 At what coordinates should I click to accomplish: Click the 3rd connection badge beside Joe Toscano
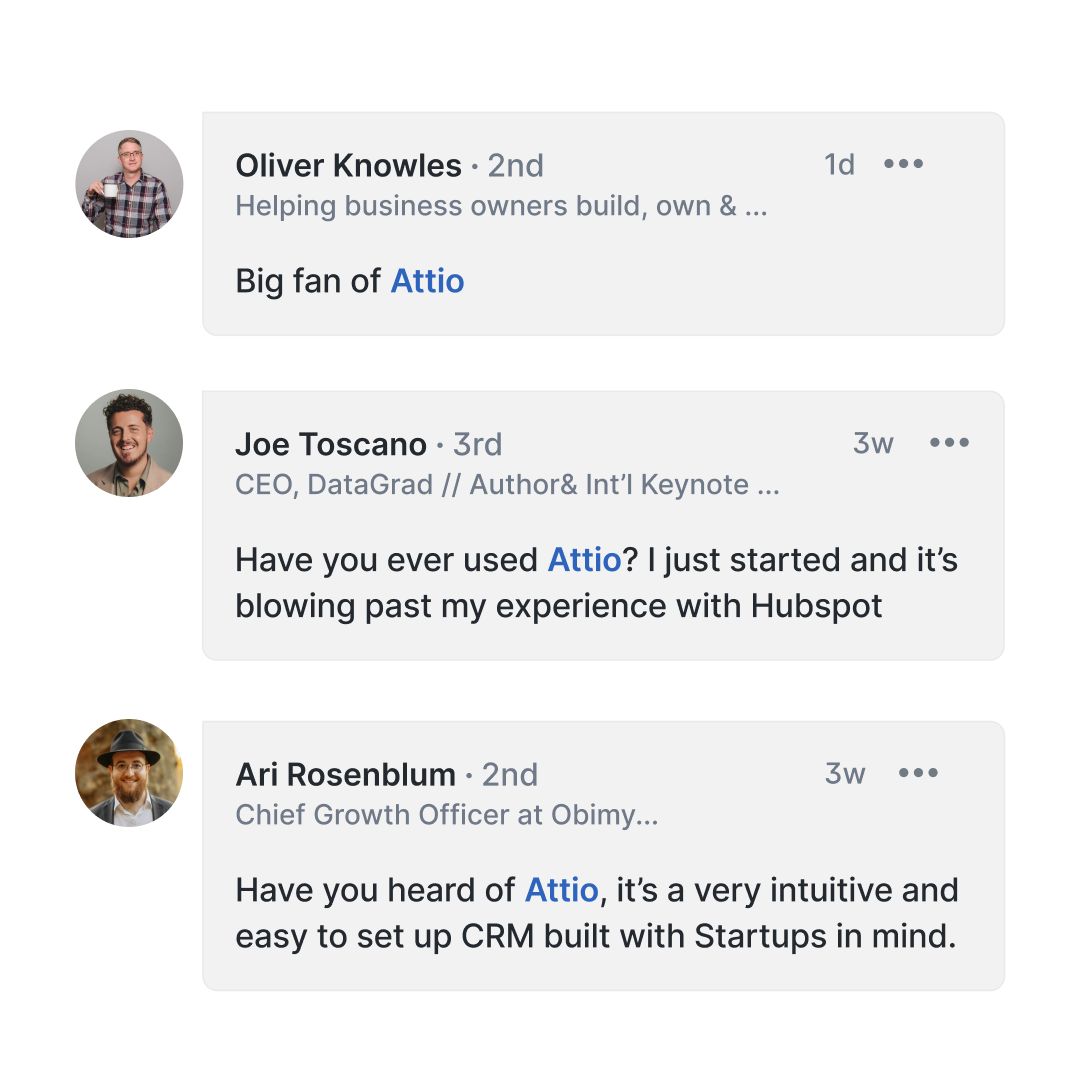point(477,445)
